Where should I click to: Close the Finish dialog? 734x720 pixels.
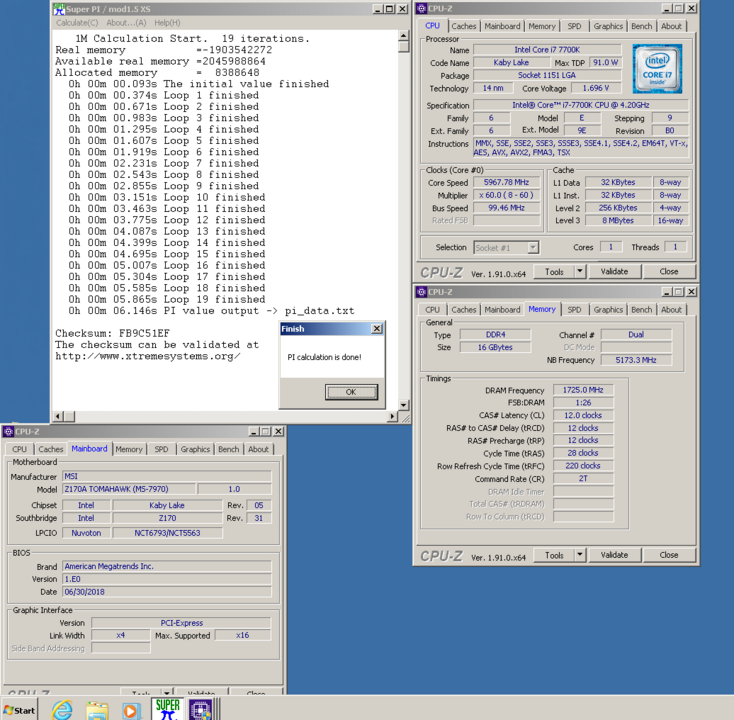(377, 329)
